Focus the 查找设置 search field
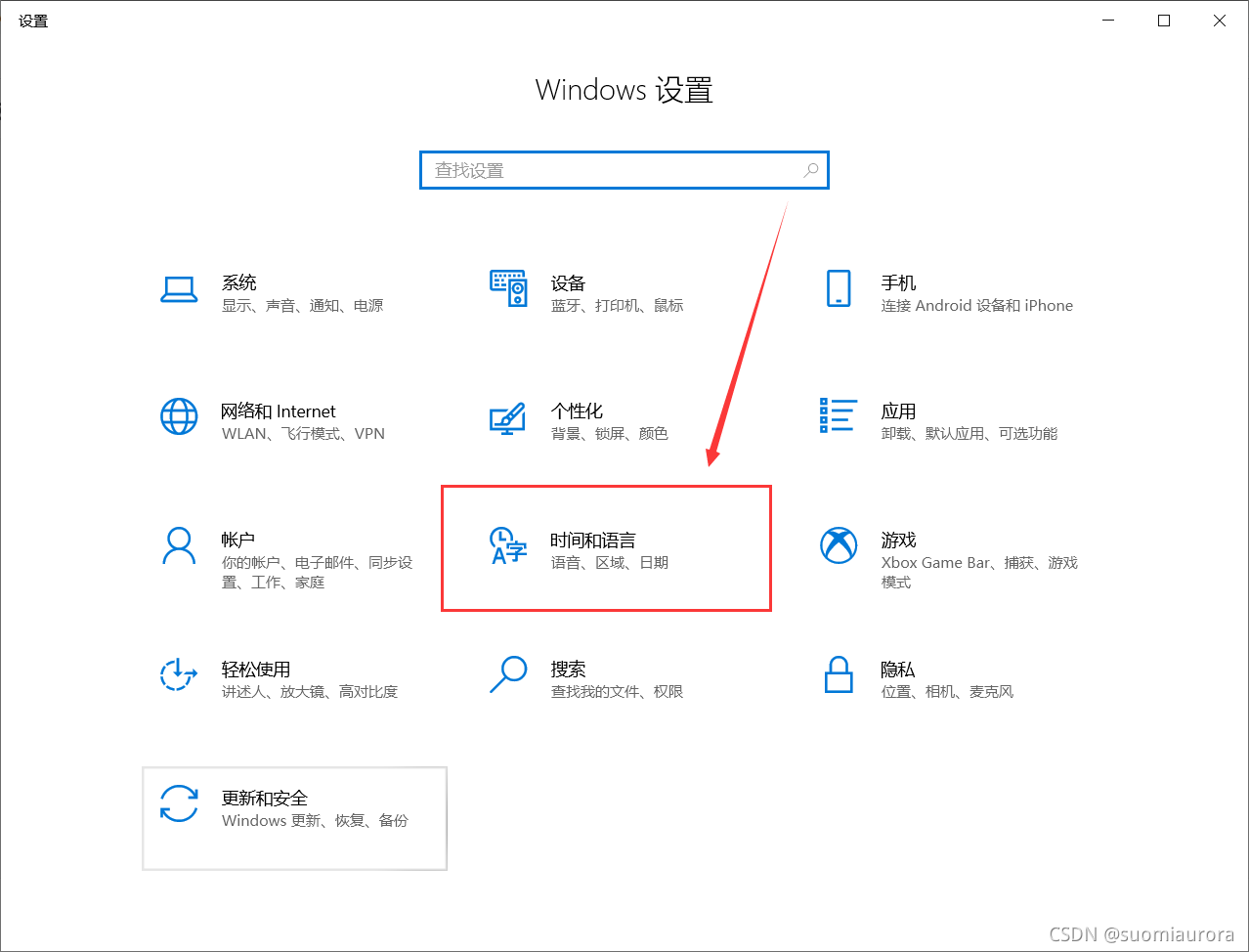Viewport: 1249px width, 952px height. pyautogui.click(x=624, y=170)
